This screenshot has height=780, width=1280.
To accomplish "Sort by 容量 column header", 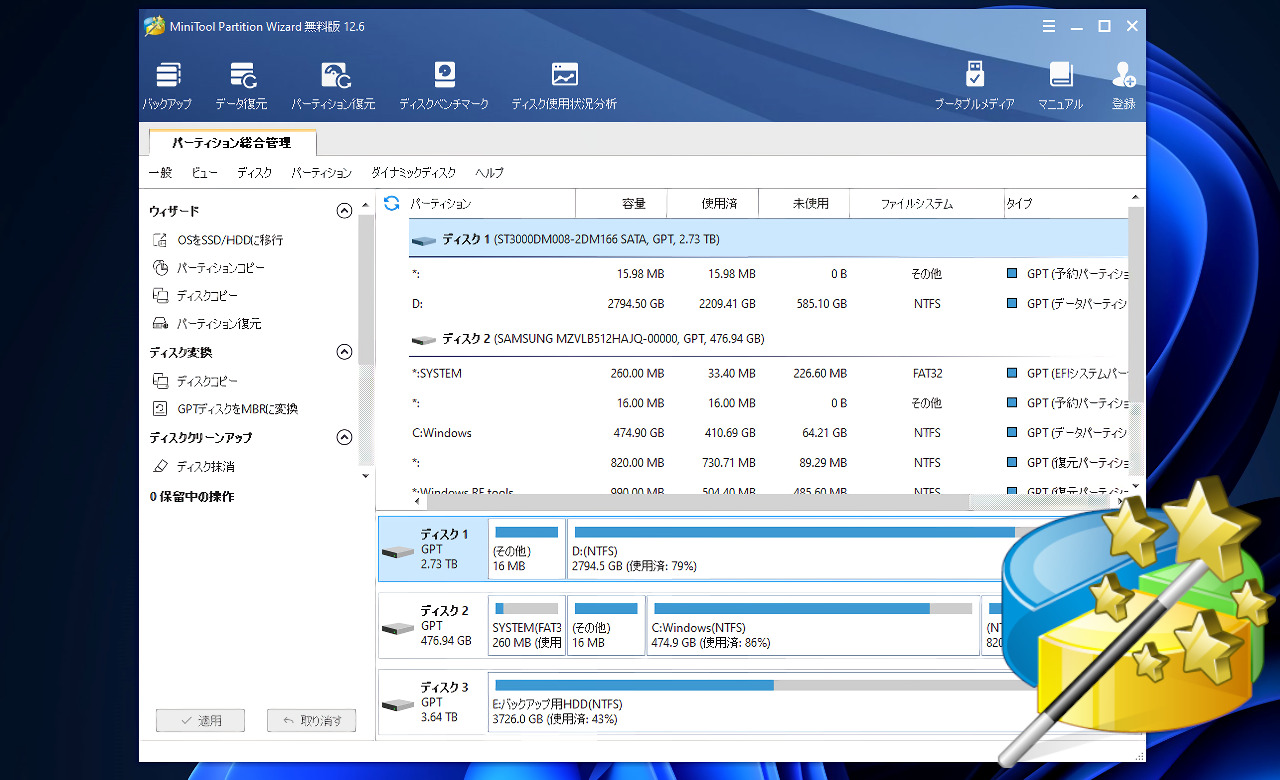I will click(x=621, y=203).
